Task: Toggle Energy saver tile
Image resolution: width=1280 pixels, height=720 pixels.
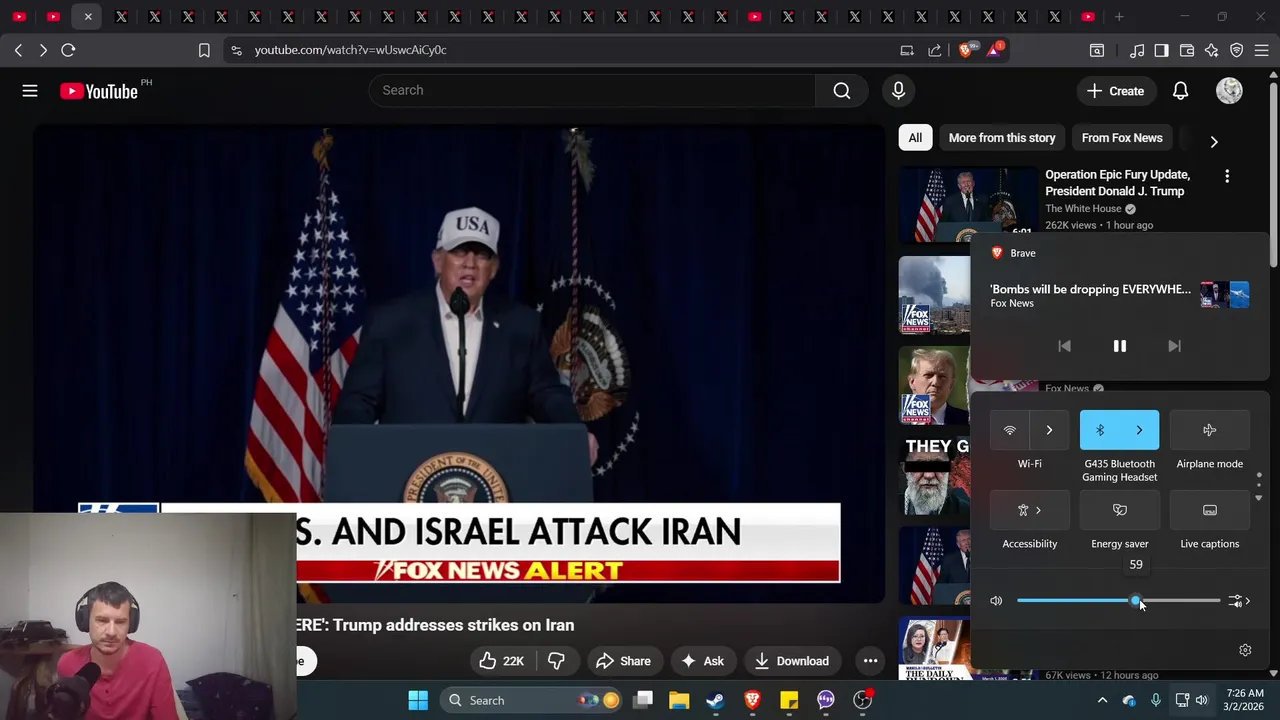Action: pos(1119,510)
